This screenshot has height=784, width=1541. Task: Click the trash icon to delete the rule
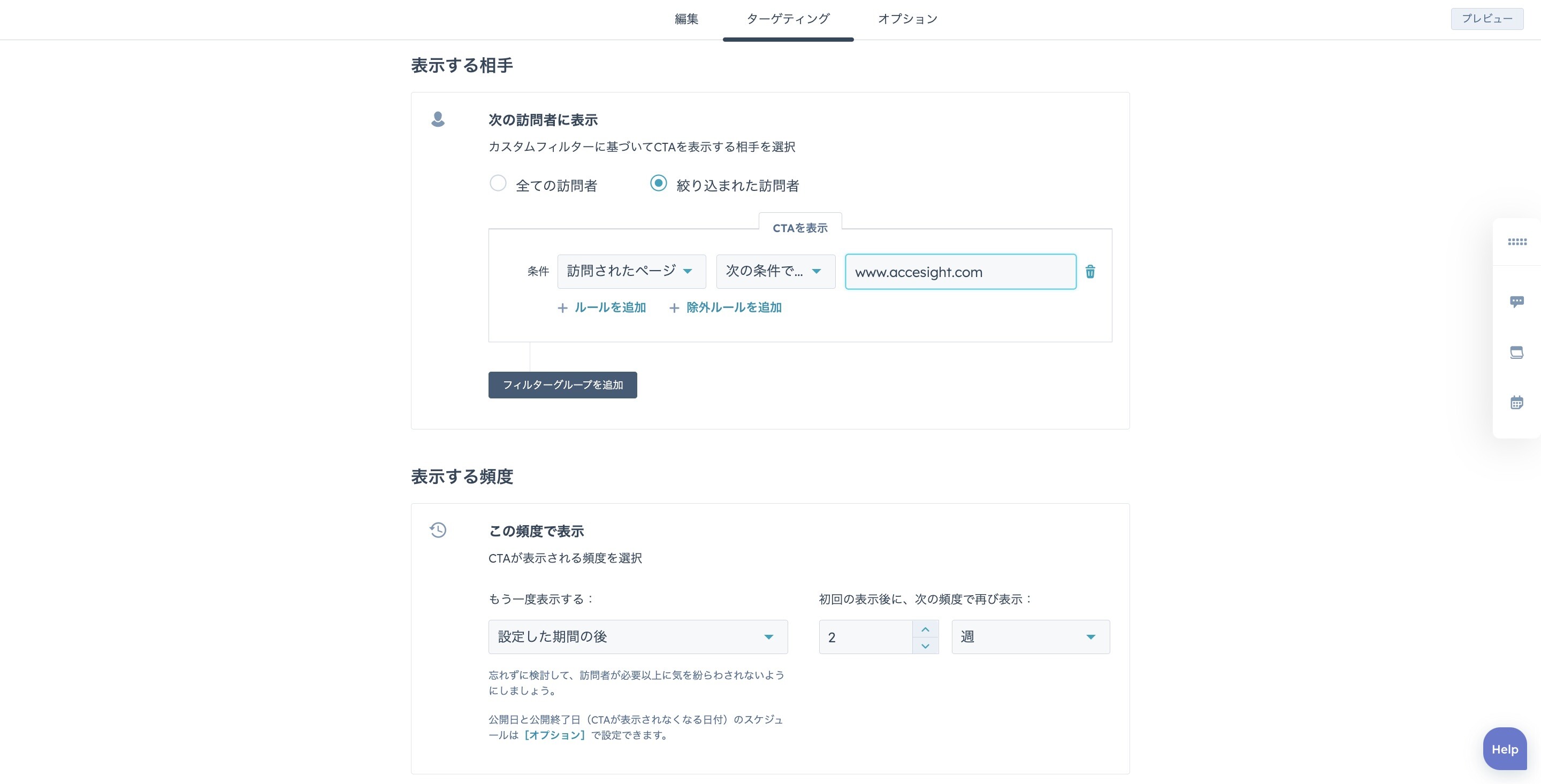(1090, 272)
